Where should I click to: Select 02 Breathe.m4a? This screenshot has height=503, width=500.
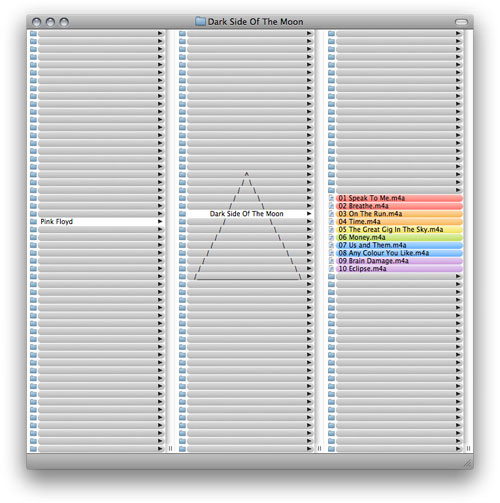[x=399, y=206]
